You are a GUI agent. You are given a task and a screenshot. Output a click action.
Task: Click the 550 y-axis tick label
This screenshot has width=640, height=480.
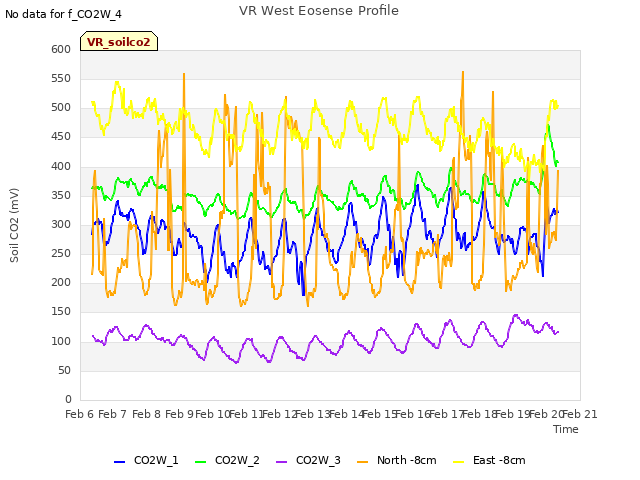[x=61, y=78]
